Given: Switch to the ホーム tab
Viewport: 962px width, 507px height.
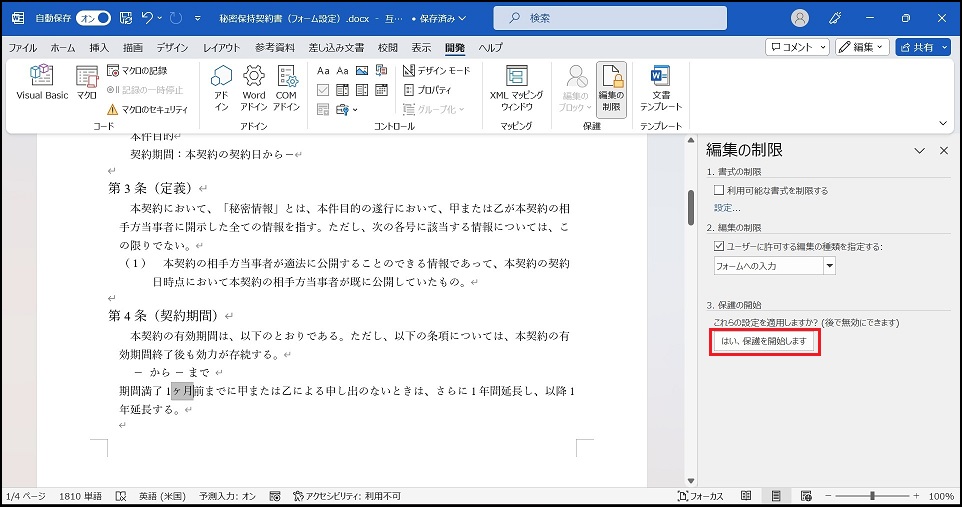Looking at the screenshot, I should [x=63, y=47].
